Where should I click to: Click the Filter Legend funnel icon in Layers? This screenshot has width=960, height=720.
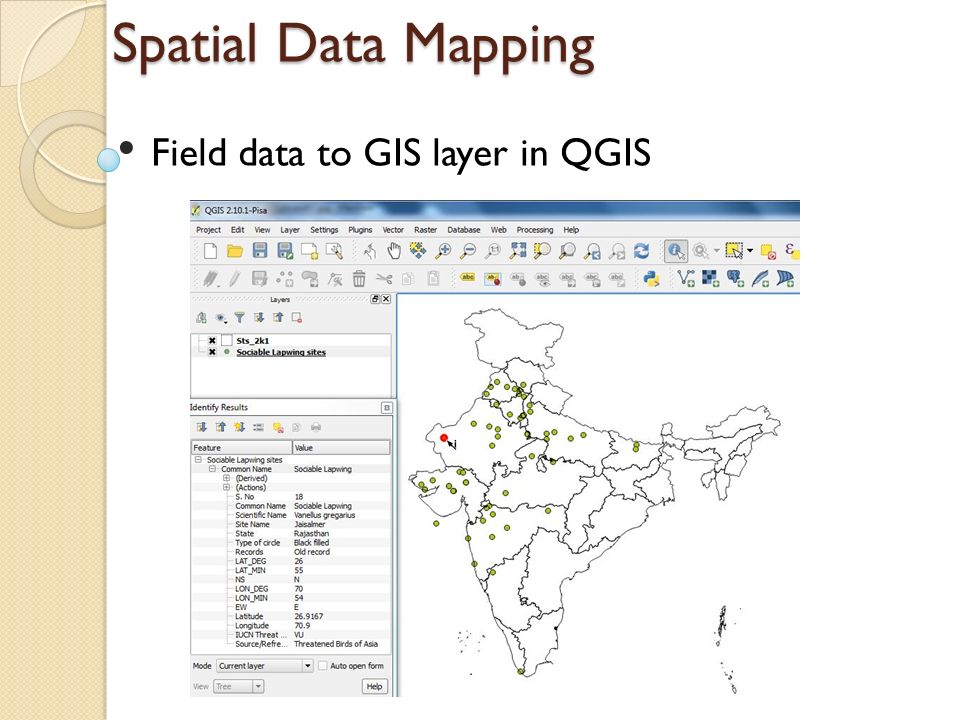[239, 318]
